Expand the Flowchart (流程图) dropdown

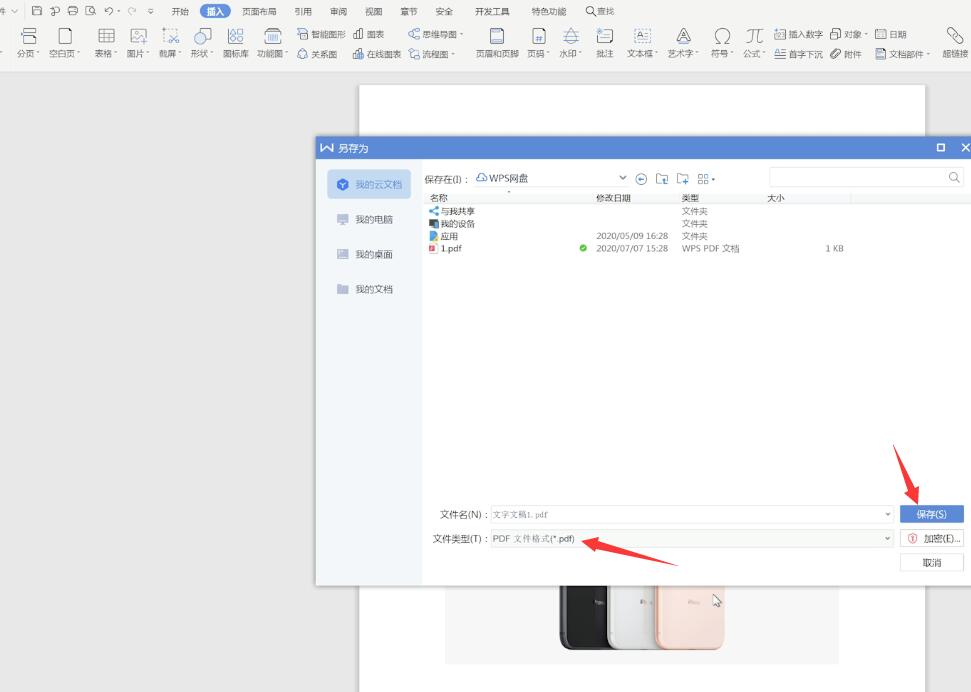pyautogui.click(x=453, y=54)
